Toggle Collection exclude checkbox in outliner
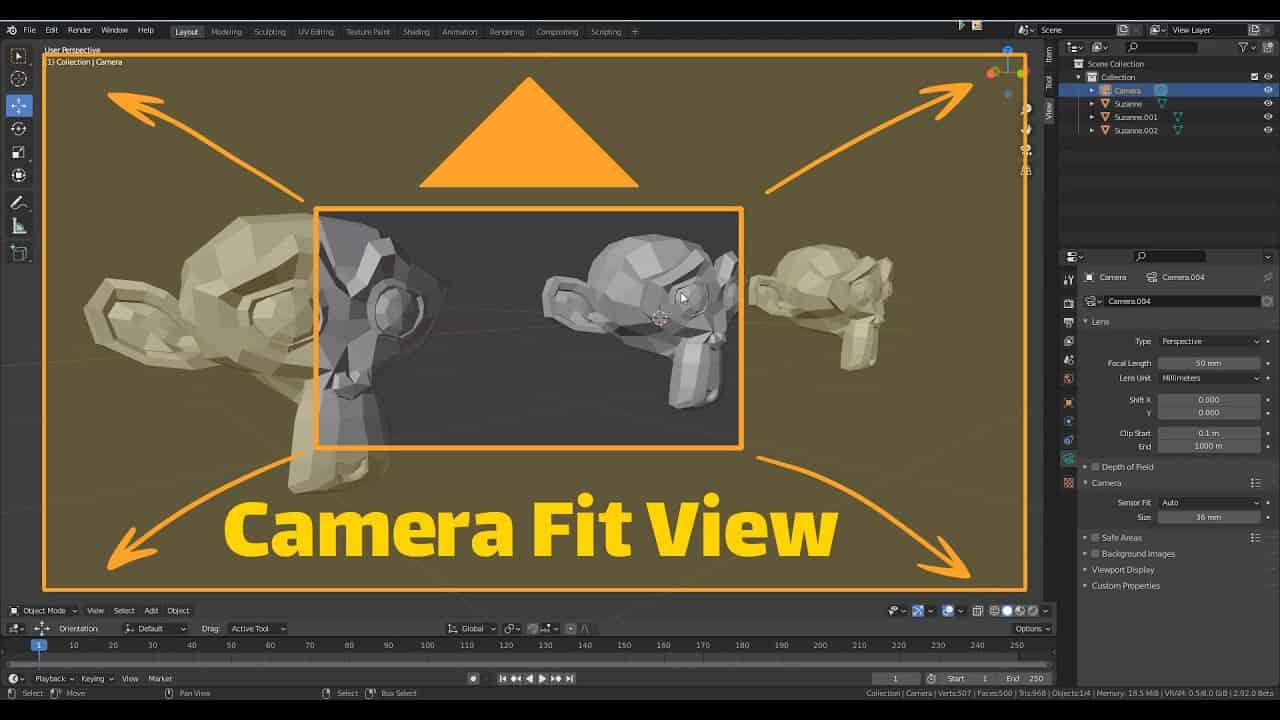The height and width of the screenshot is (720, 1280). point(1255,76)
